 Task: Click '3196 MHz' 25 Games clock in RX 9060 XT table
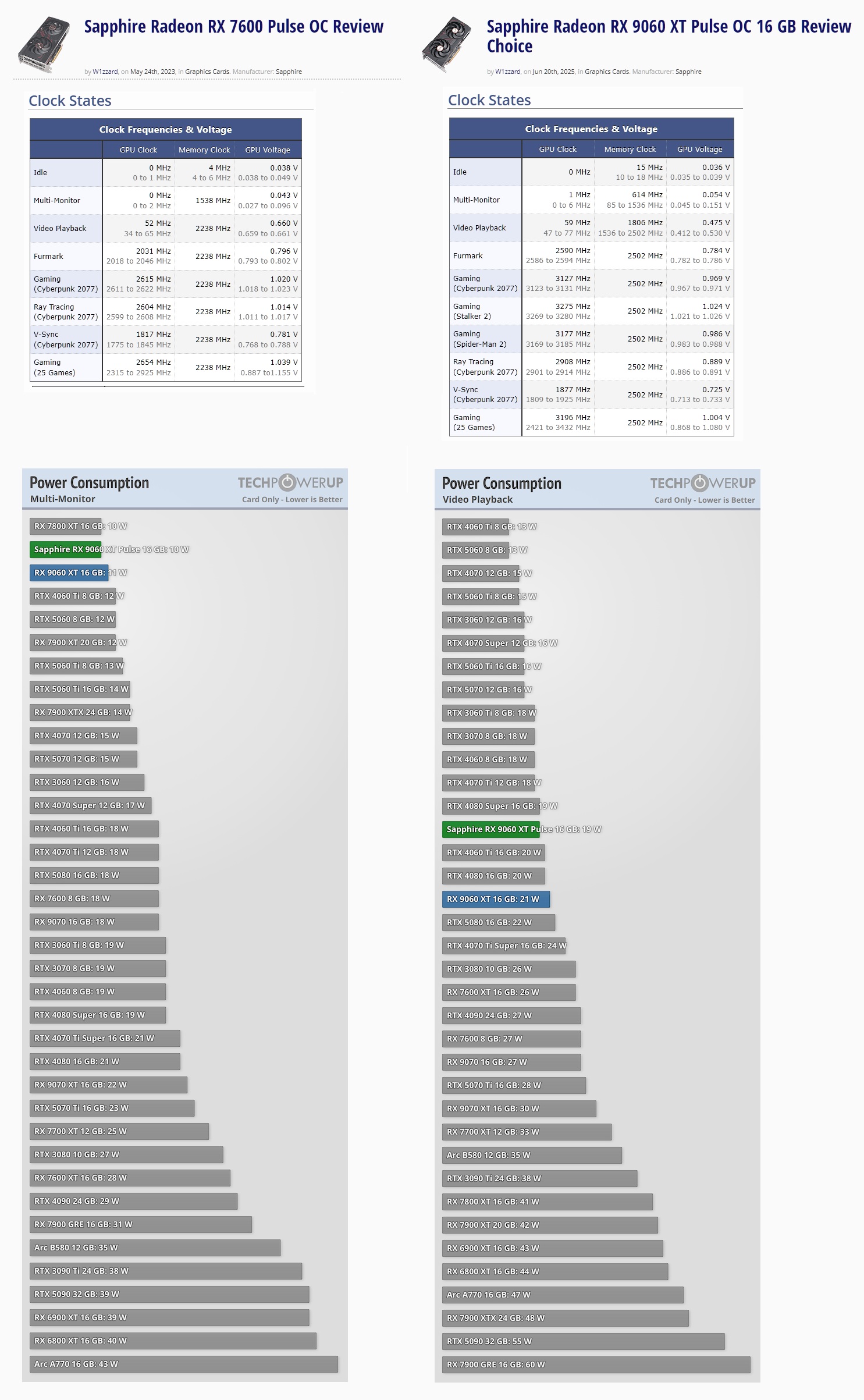[573, 417]
